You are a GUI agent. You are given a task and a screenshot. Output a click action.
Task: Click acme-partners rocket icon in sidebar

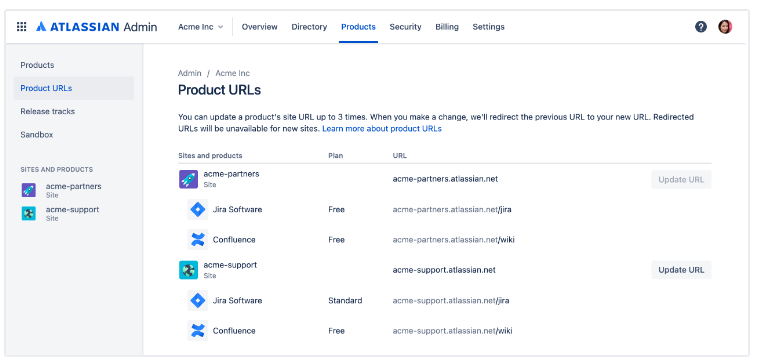pyautogui.click(x=28, y=190)
